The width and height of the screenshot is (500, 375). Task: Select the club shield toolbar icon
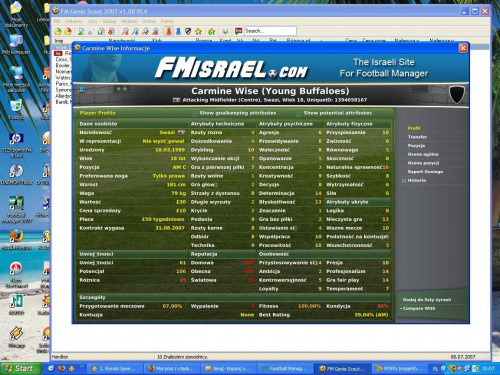(x=188, y=31)
